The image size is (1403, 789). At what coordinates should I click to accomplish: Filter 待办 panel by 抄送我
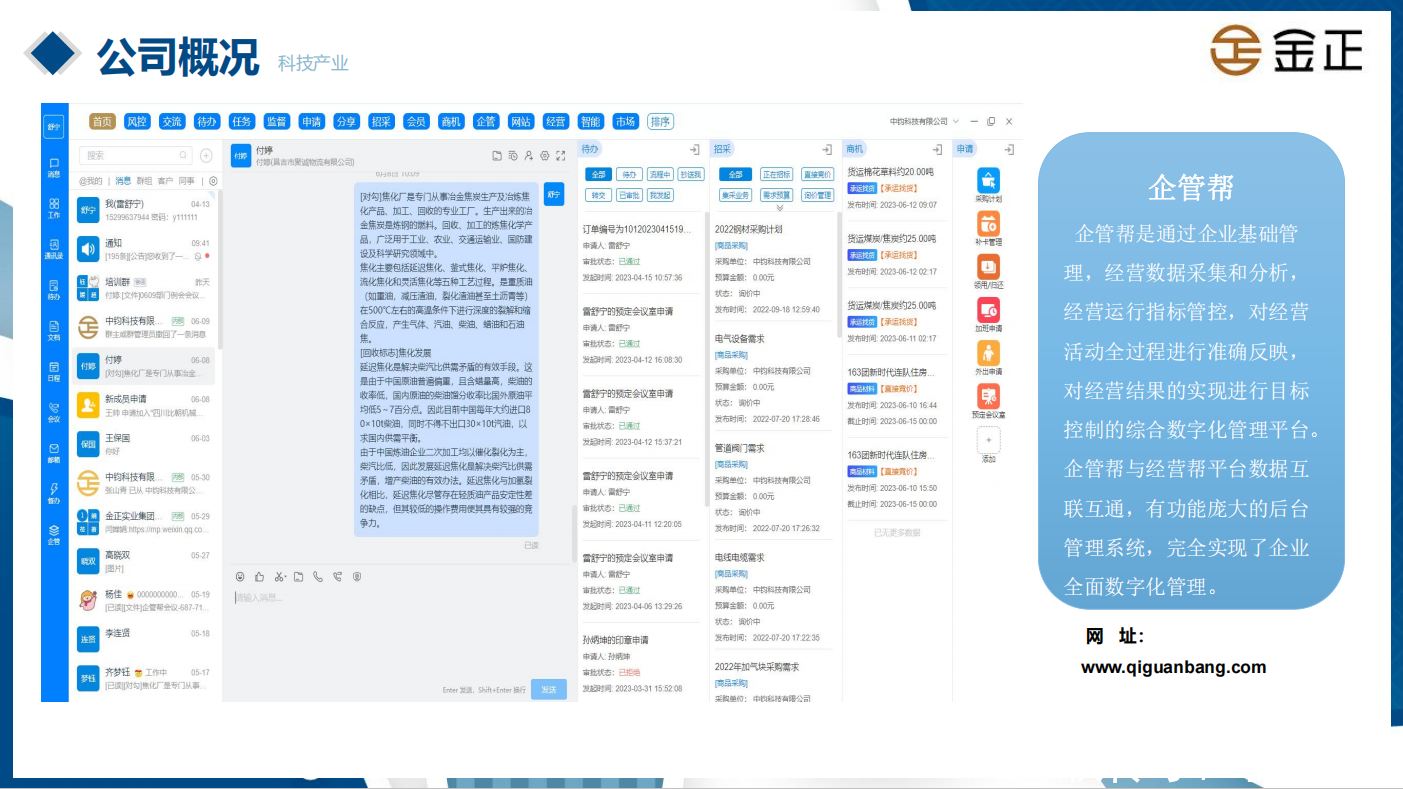(690, 174)
